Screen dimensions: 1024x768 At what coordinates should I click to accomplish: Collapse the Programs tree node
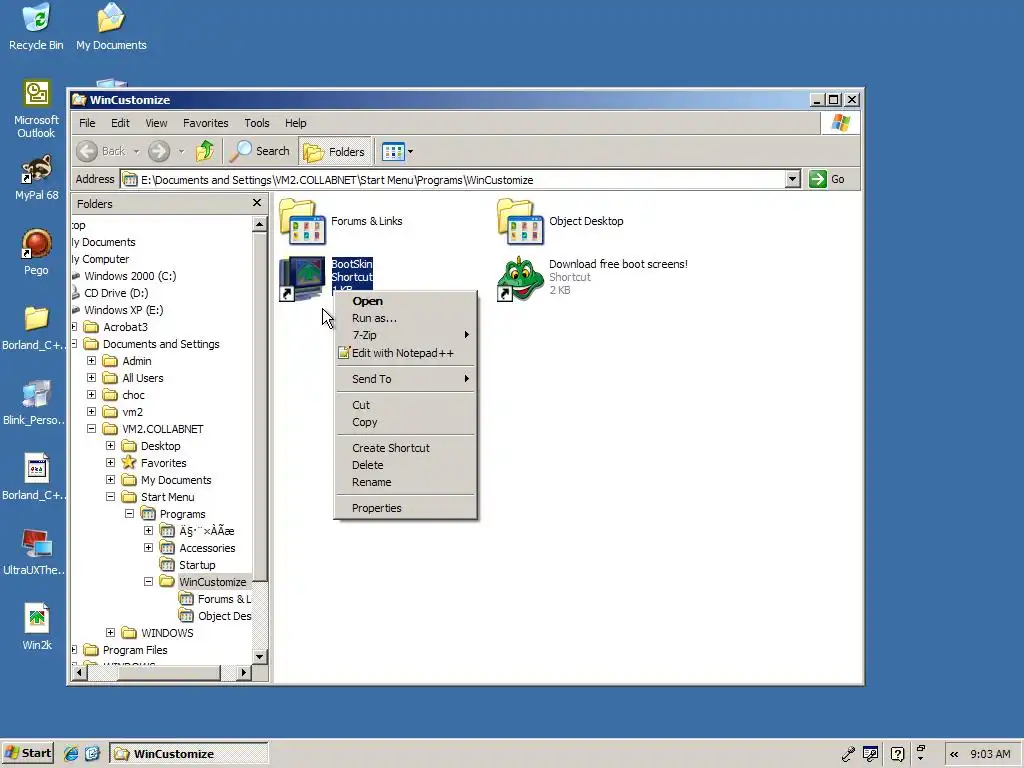click(x=129, y=513)
